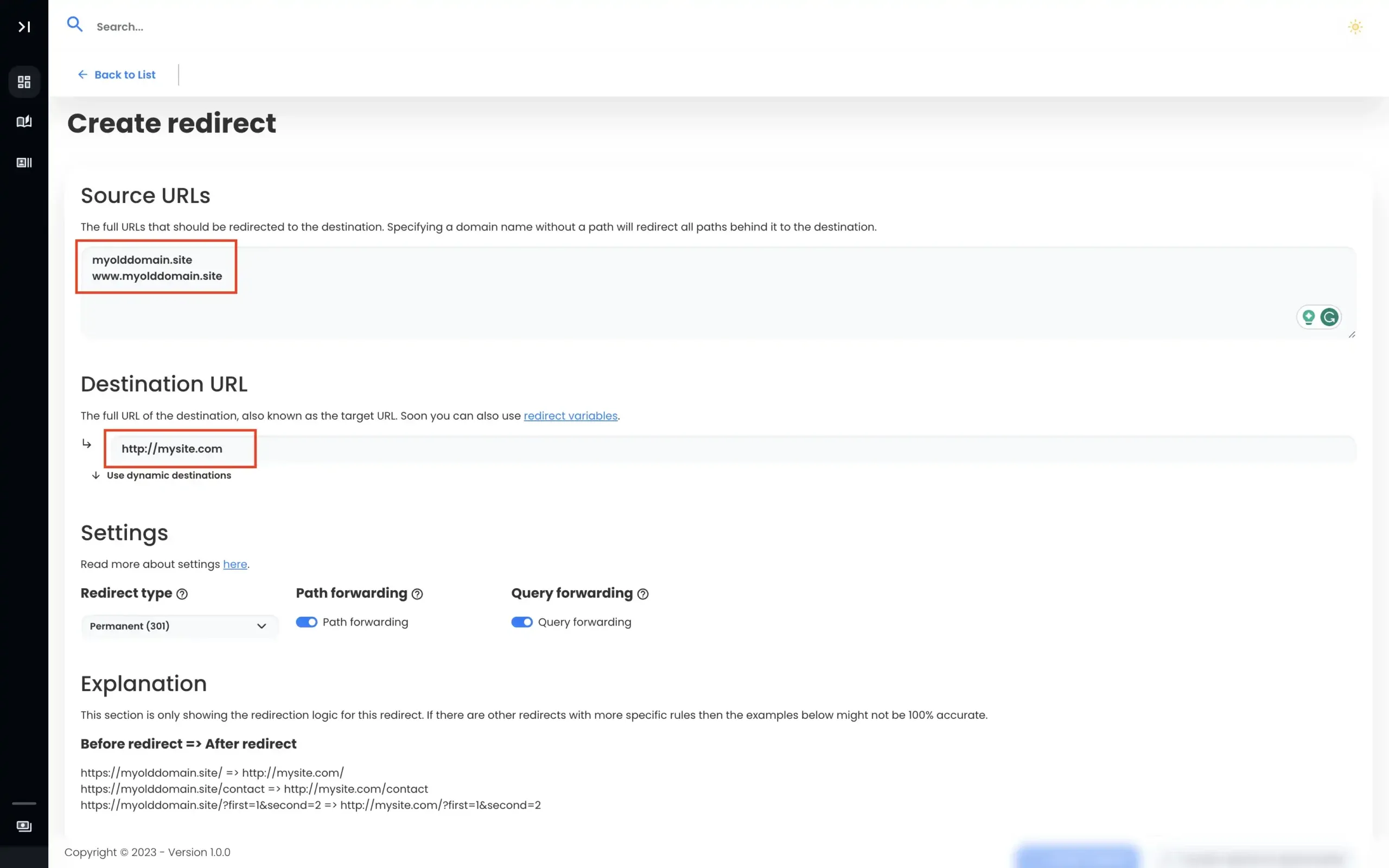1389x868 pixels.
Task: Open the Redirect type help icon
Action: click(181, 593)
